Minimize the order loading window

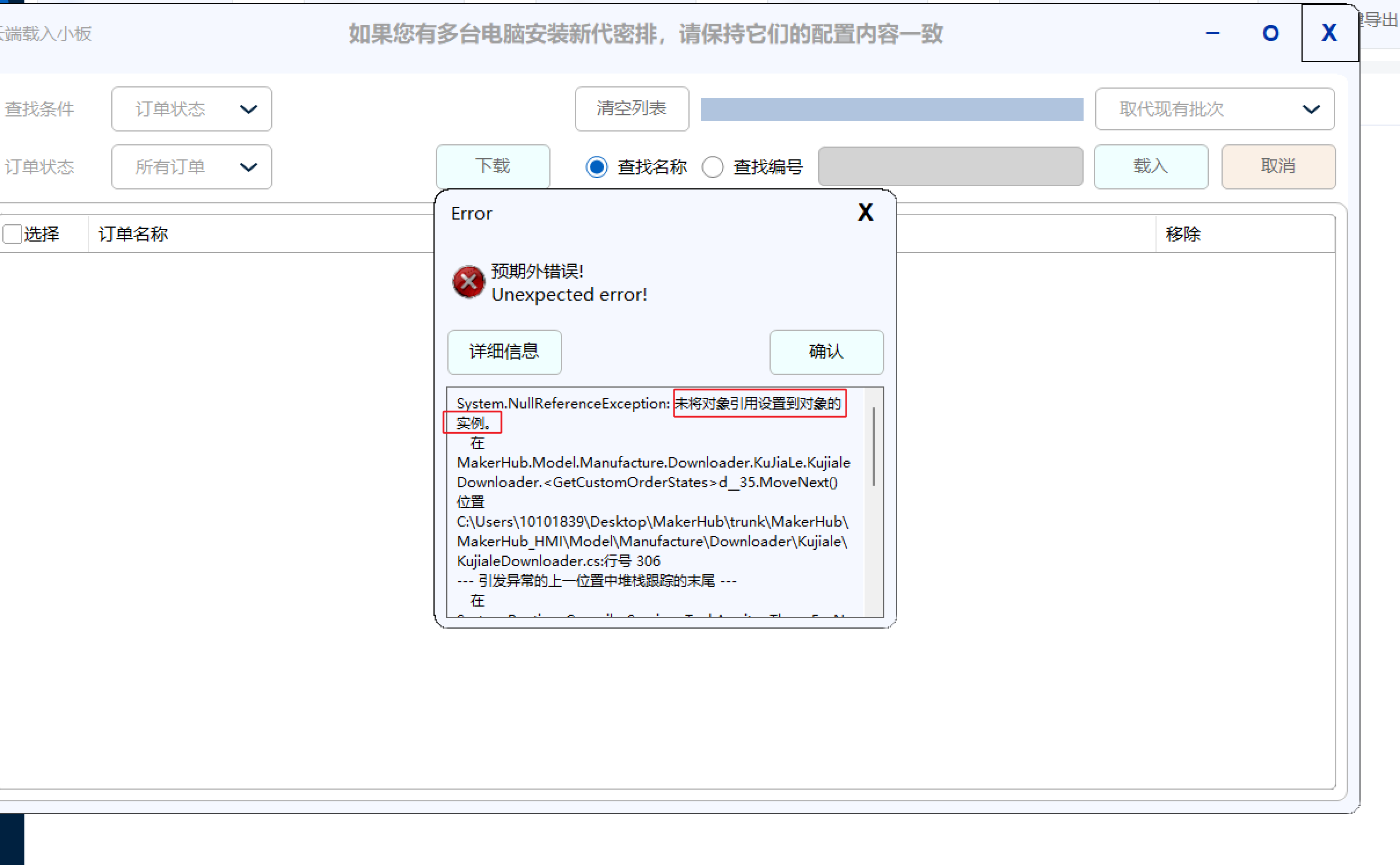pyautogui.click(x=1212, y=34)
